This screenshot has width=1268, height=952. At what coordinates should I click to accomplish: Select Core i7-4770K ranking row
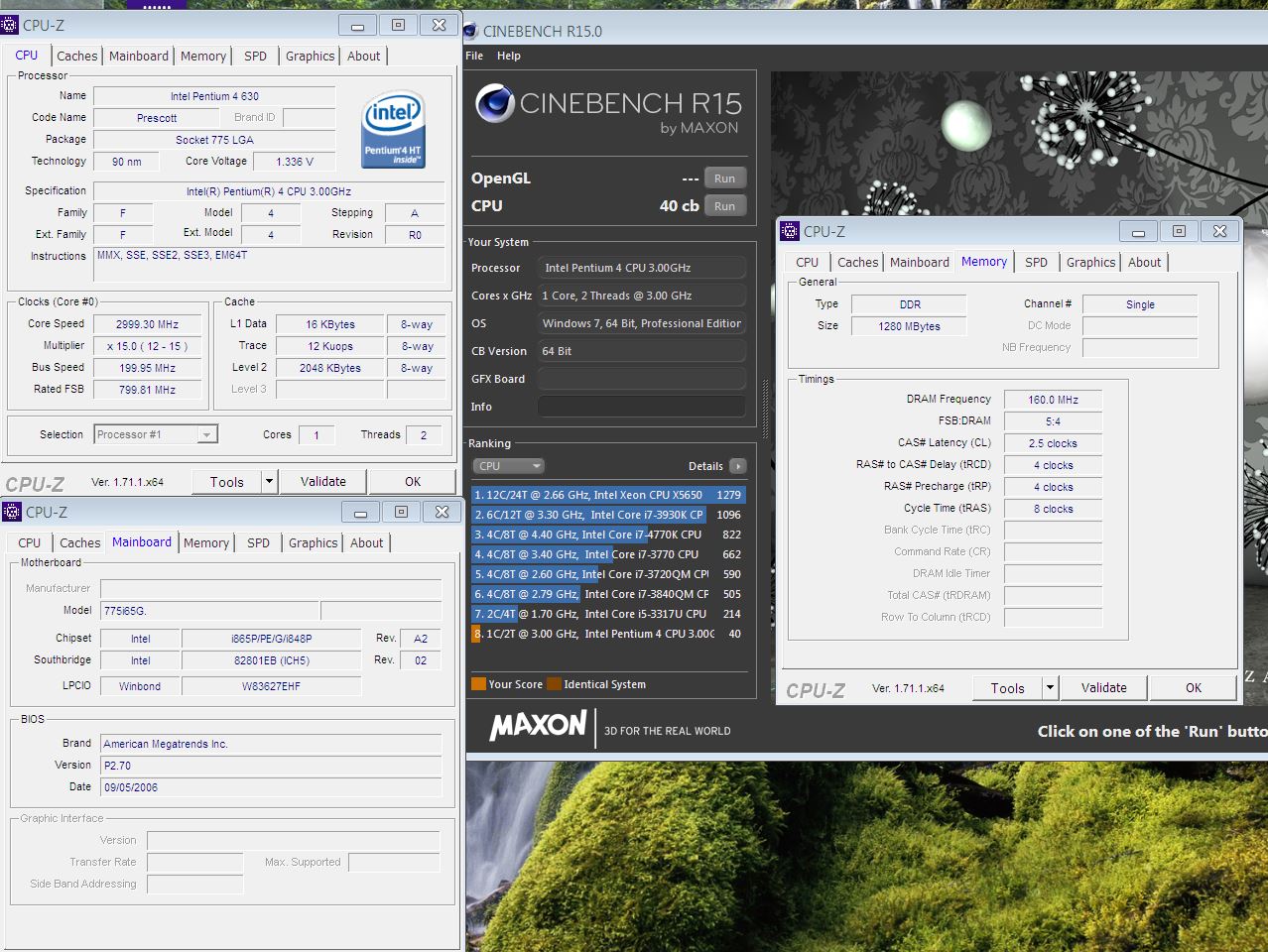coord(608,535)
